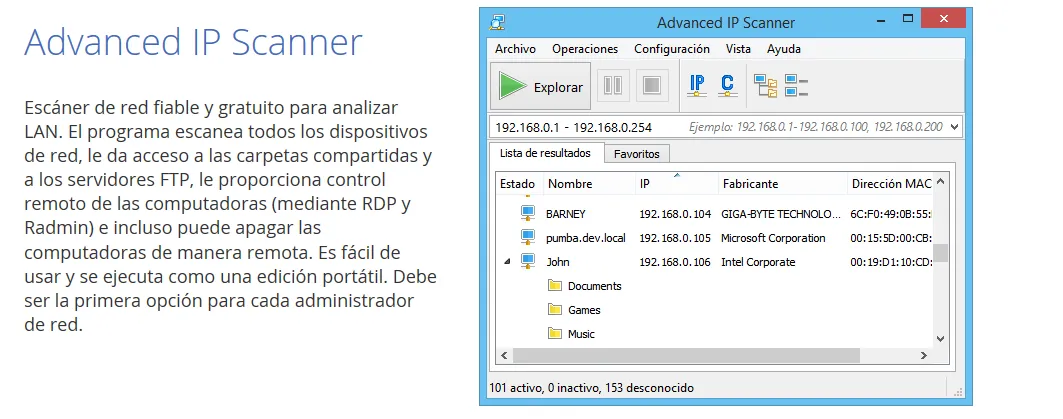Click the horizontal scrollbar thumb
1063x419 pixels.
686,355
